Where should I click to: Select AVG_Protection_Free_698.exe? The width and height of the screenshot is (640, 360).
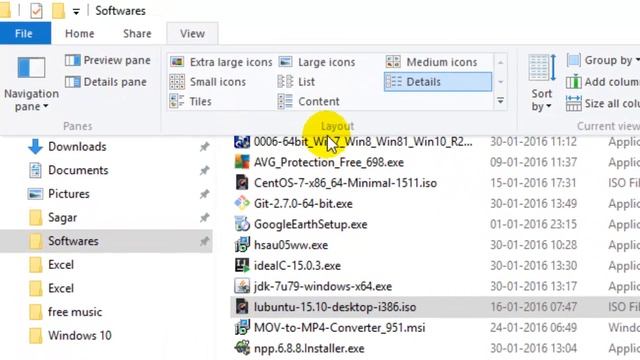tap(329, 162)
